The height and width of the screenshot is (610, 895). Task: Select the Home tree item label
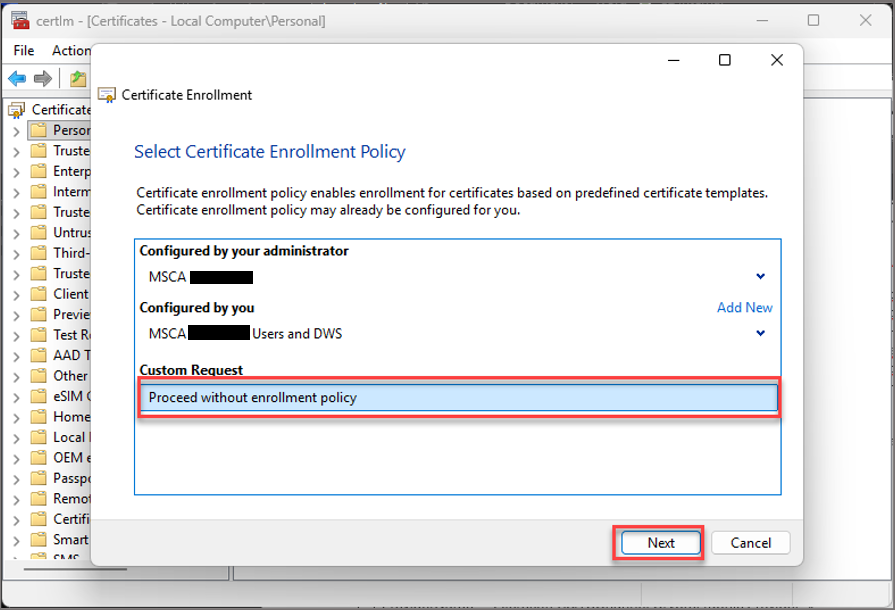coord(71,417)
